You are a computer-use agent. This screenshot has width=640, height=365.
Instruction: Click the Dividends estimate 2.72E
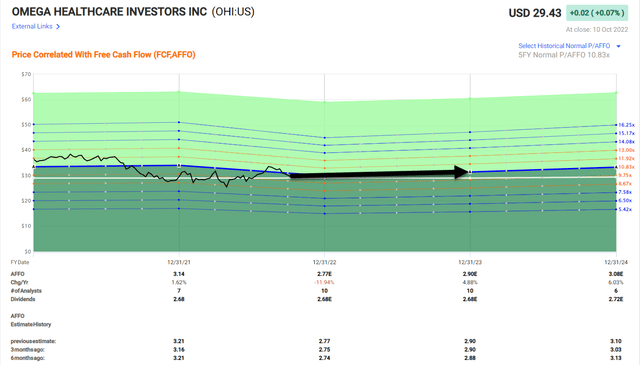pyautogui.click(x=616, y=299)
